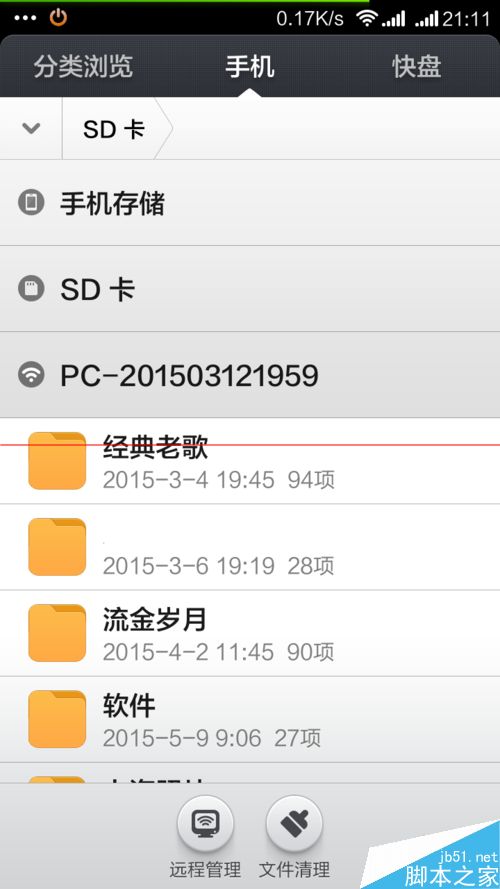Image resolution: width=500 pixels, height=889 pixels.
Task: Switch to the 快盘 tab
Action: (x=417, y=67)
